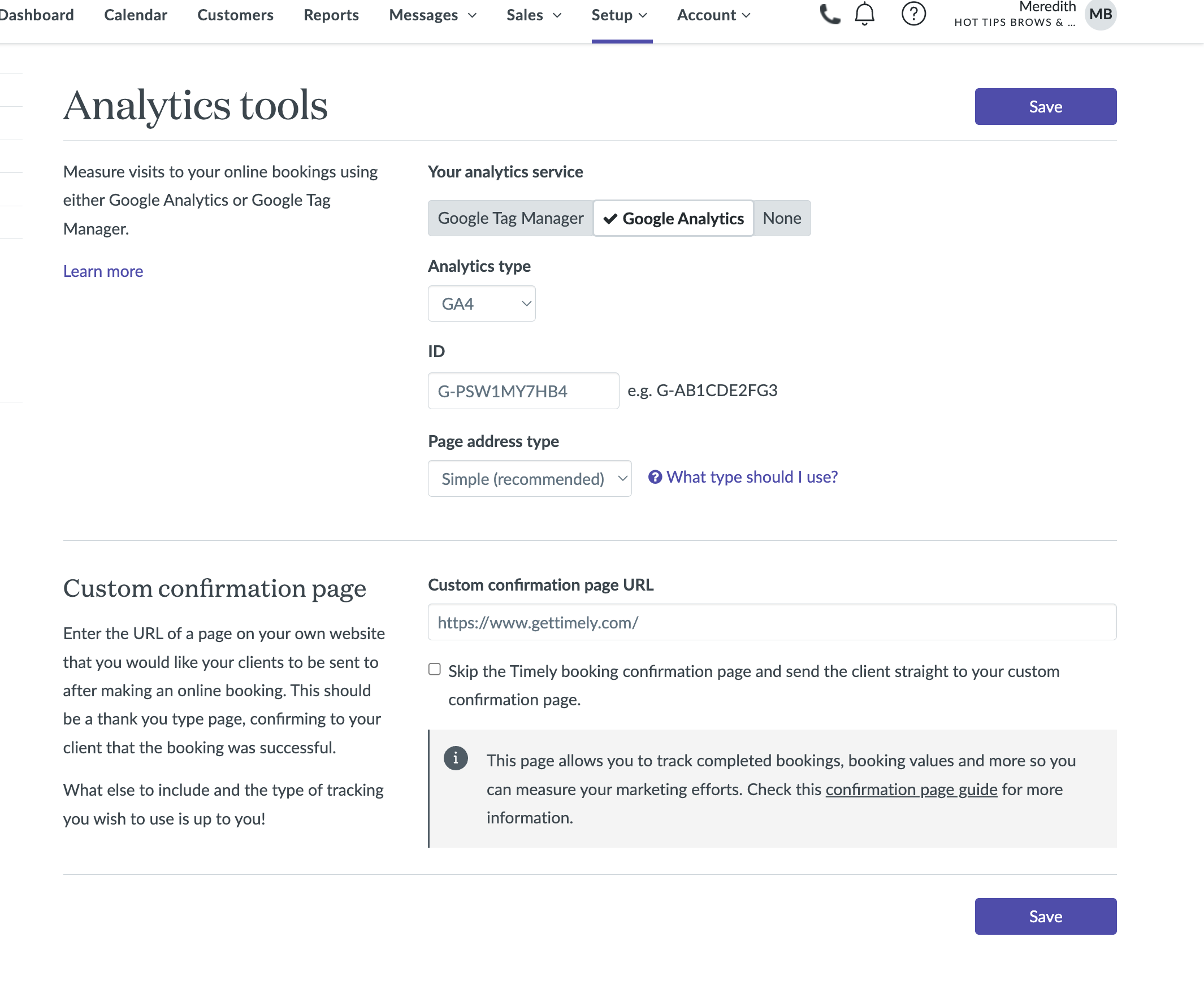
Task: Click the top Save button
Action: (x=1045, y=107)
